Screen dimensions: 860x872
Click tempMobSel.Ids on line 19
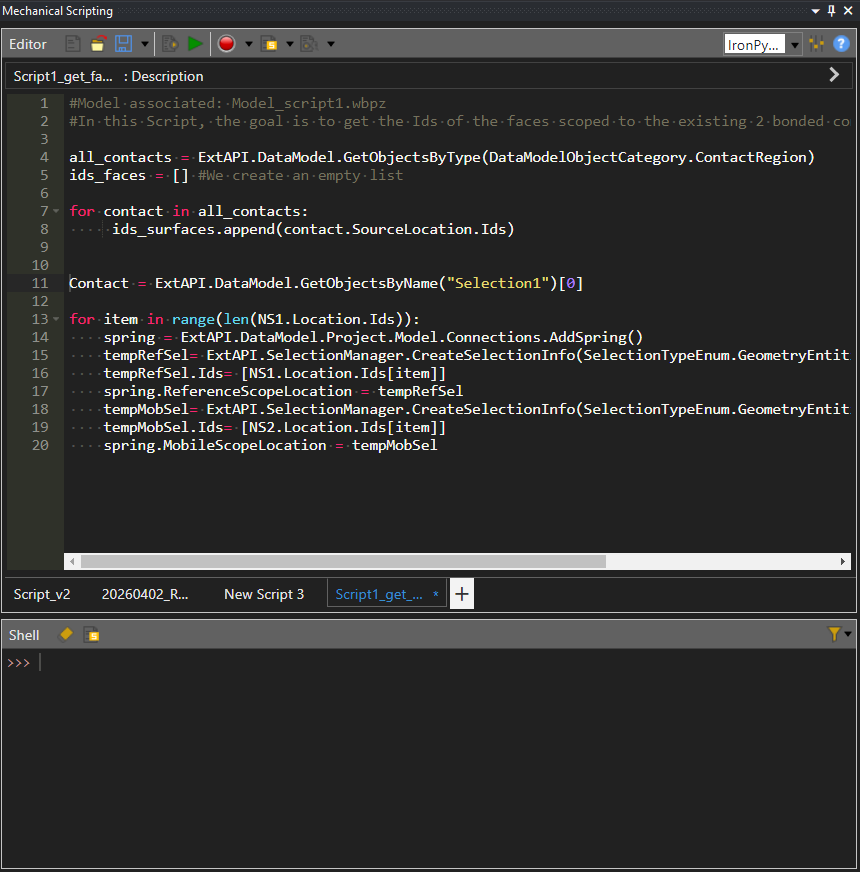(164, 427)
